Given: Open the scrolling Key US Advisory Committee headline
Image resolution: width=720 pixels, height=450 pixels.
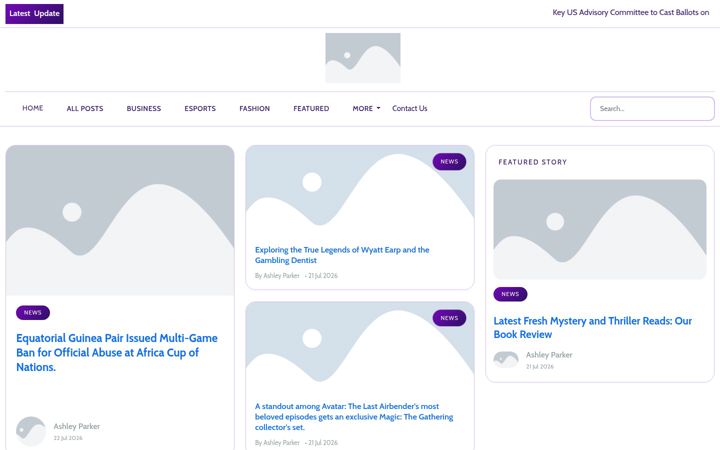Looking at the screenshot, I should pyautogui.click(x=630, y=12).
